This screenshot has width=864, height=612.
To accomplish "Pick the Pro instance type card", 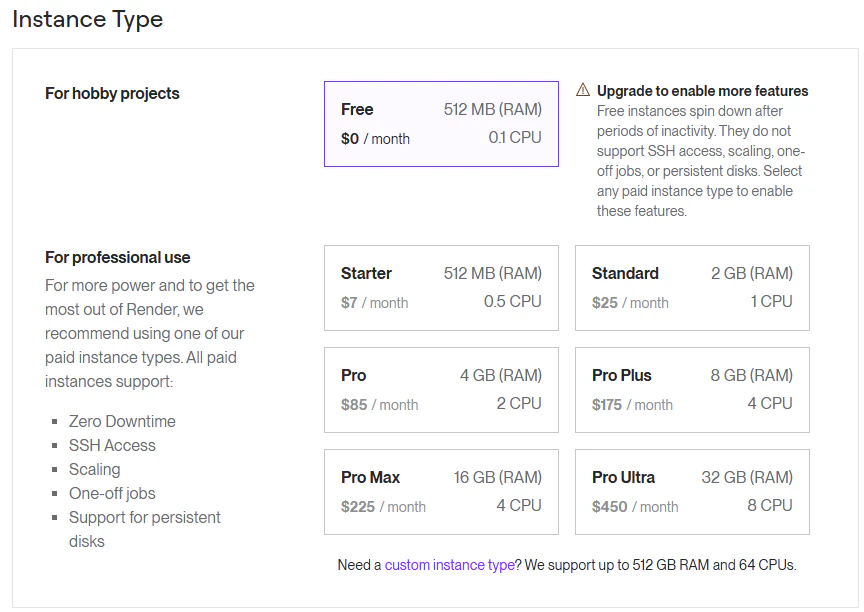I will 441,390.
